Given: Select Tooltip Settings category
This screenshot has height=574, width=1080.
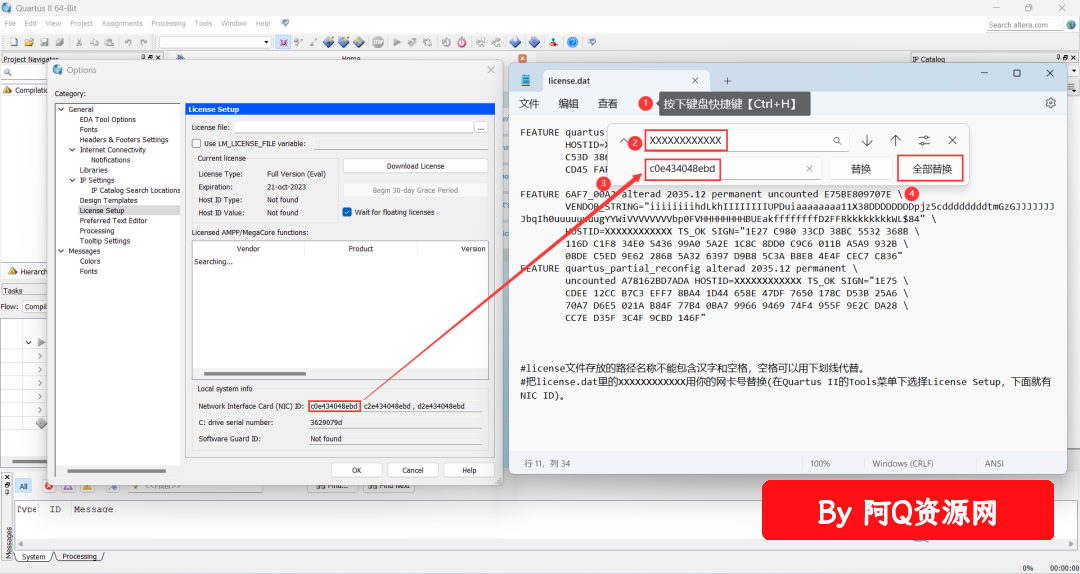Looking at the screenshot, I should 105,241.
